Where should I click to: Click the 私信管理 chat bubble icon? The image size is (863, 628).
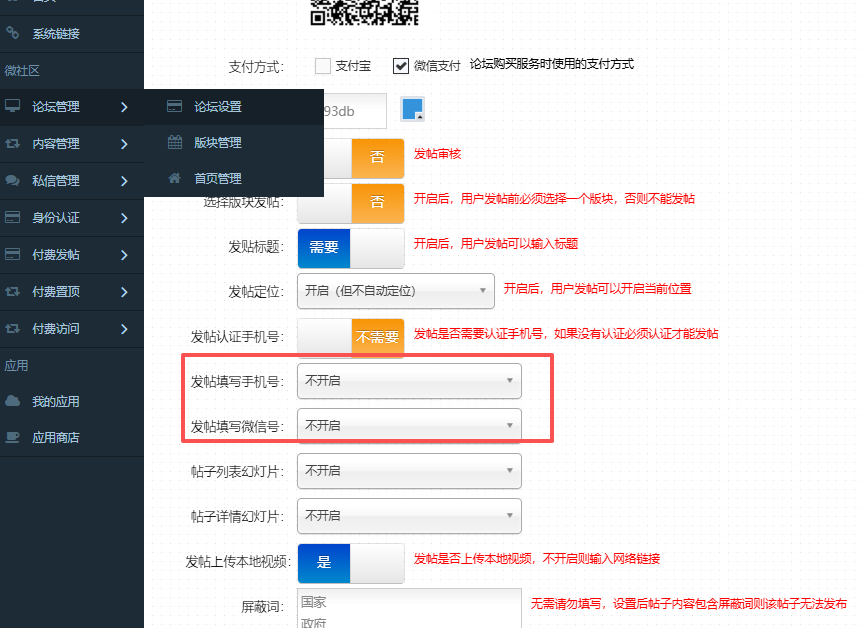click(x=13, y=181)
